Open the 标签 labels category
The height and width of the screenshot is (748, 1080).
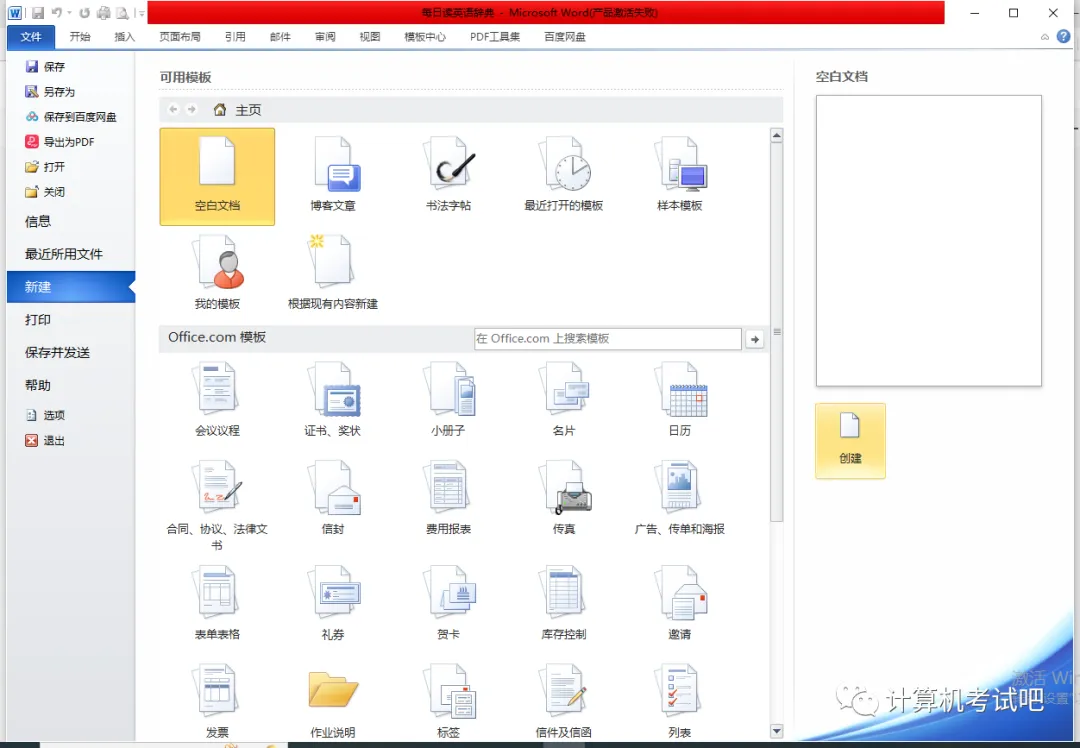coord(448,701)
